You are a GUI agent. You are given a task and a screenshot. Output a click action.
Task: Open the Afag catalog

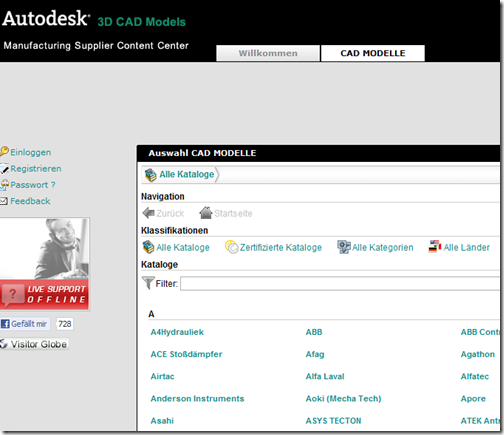pos(315,354)
